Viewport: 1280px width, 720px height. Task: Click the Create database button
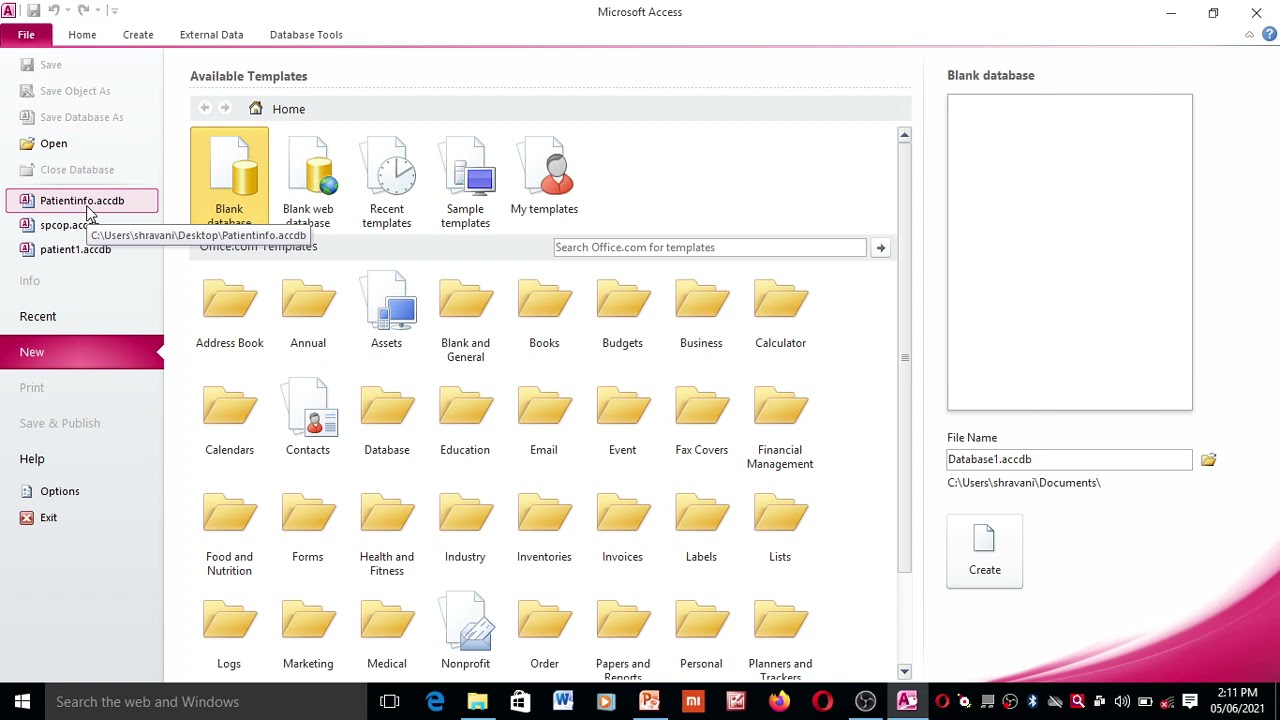[x=984, y=551]
